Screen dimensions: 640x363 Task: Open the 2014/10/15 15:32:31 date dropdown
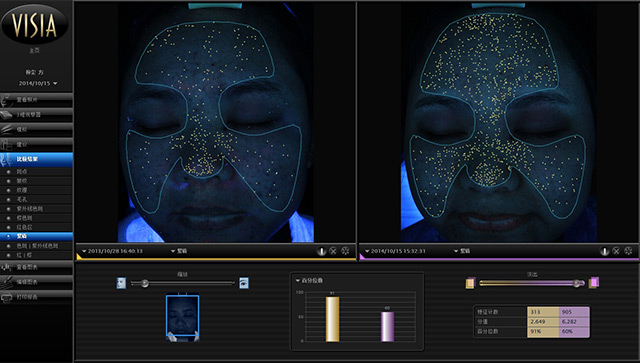click(x=395, y=251)
